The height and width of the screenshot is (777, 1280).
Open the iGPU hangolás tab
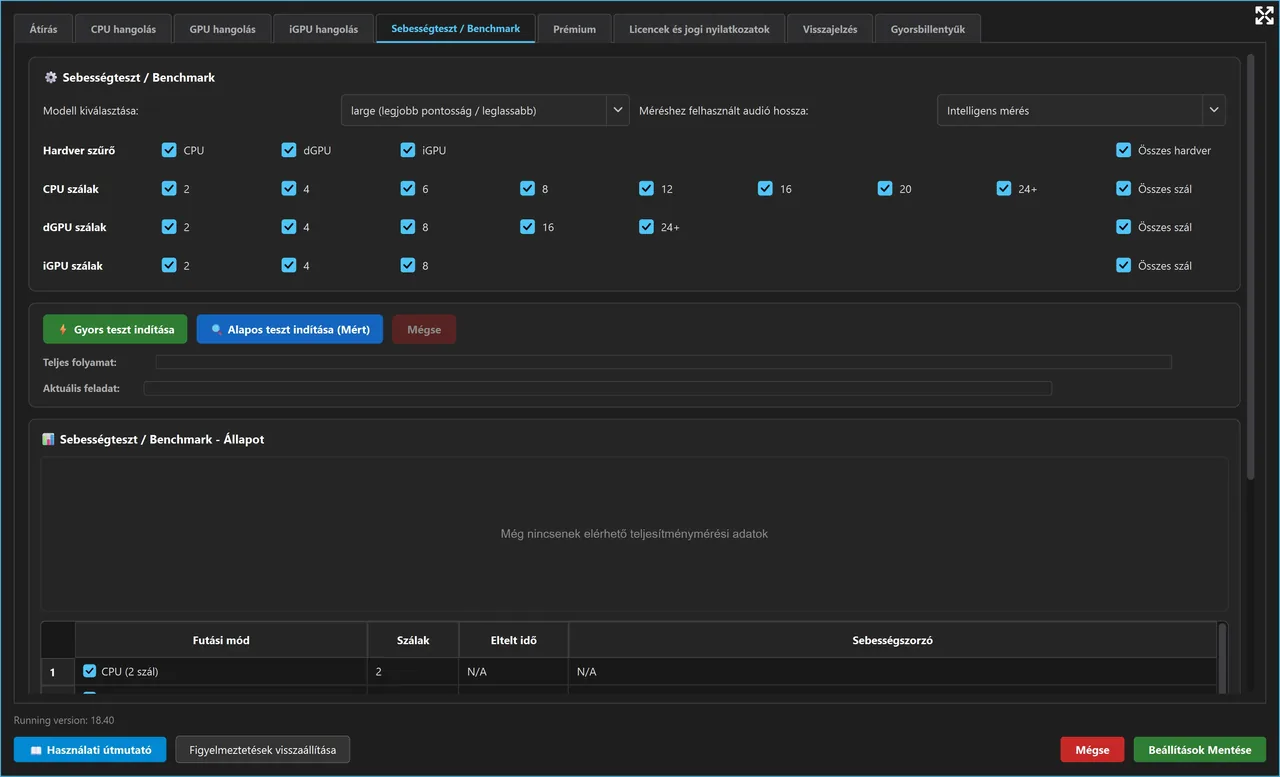[324, 29]
